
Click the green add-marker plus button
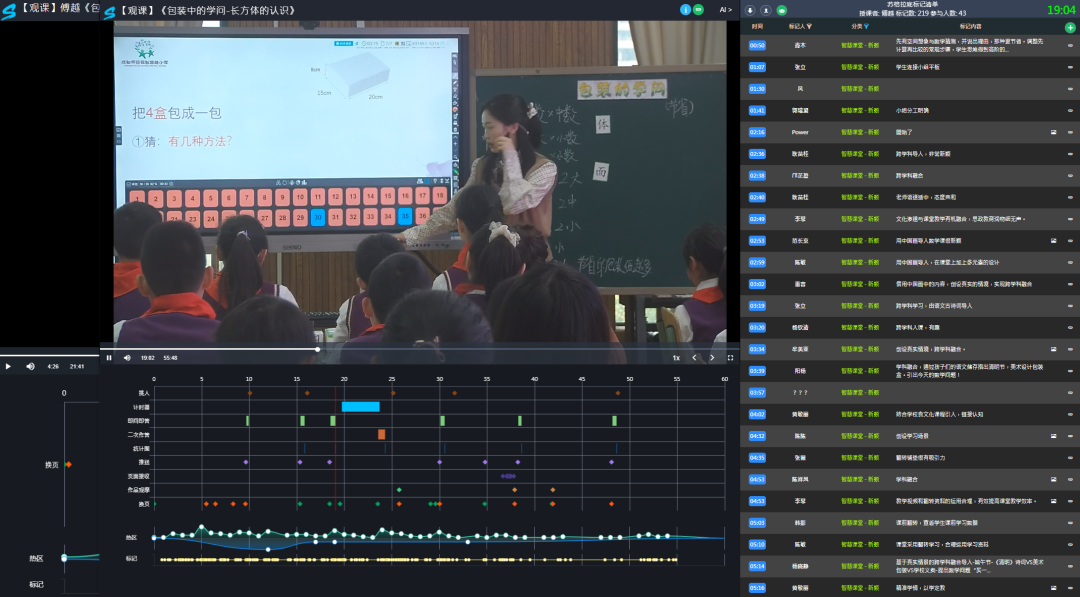point(1070,27)
